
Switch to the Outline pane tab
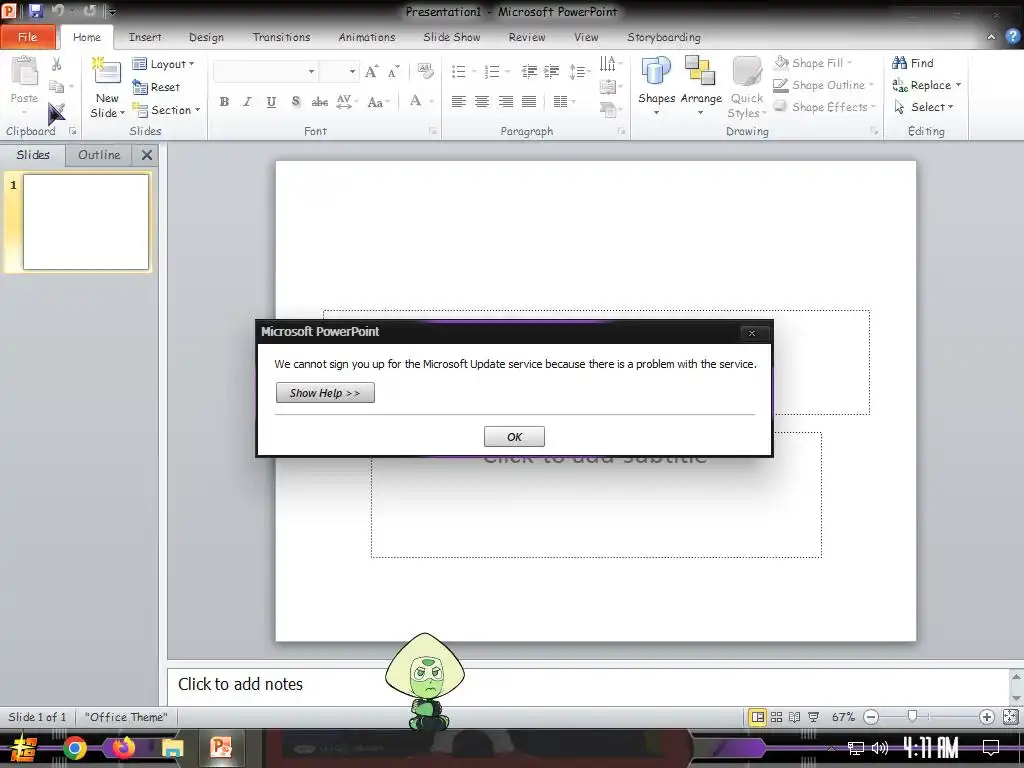[x=99, y=155]
